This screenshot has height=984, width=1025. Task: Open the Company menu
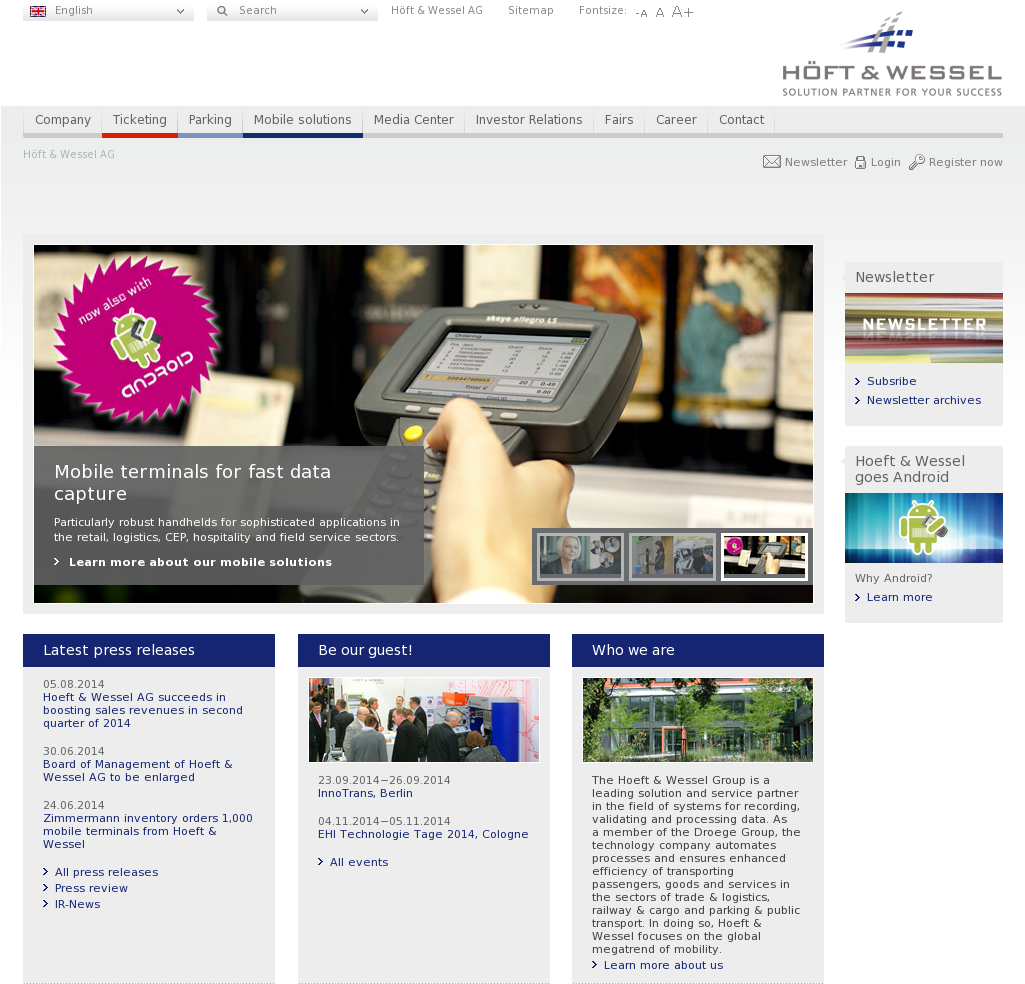63,120
